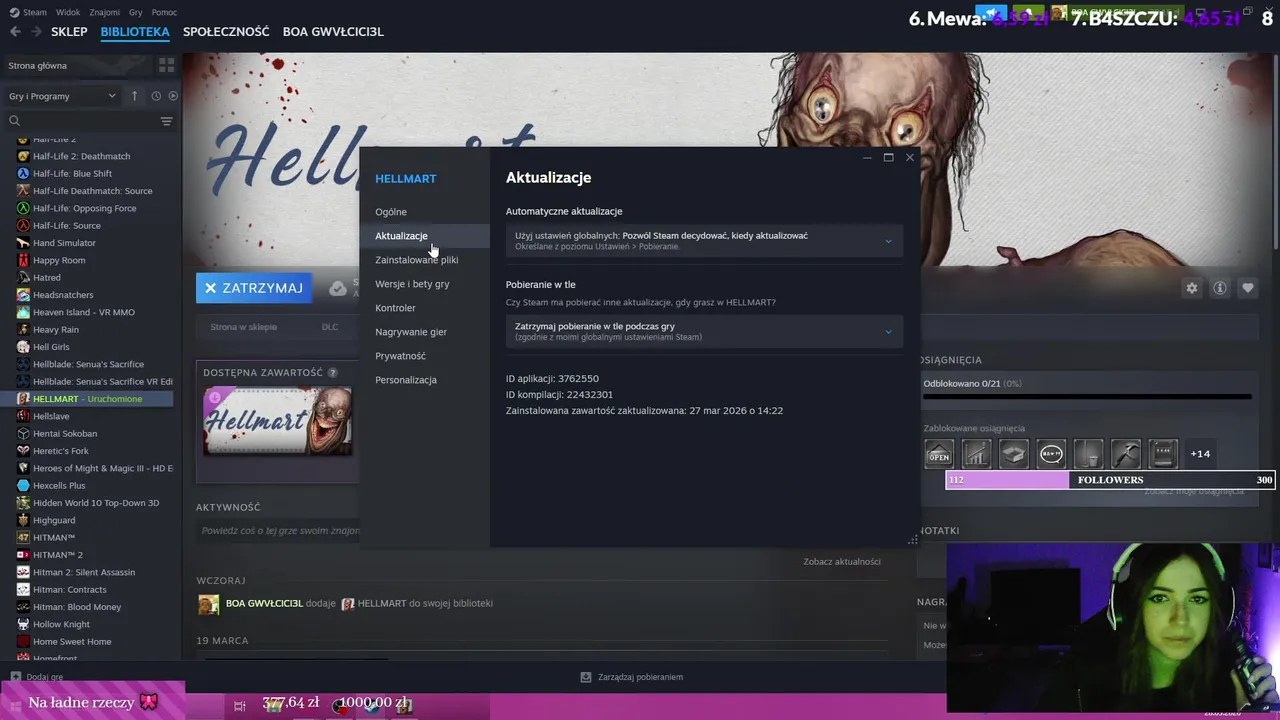Click the ZATRZYMAJ stop button

click(x=254, y=288)
